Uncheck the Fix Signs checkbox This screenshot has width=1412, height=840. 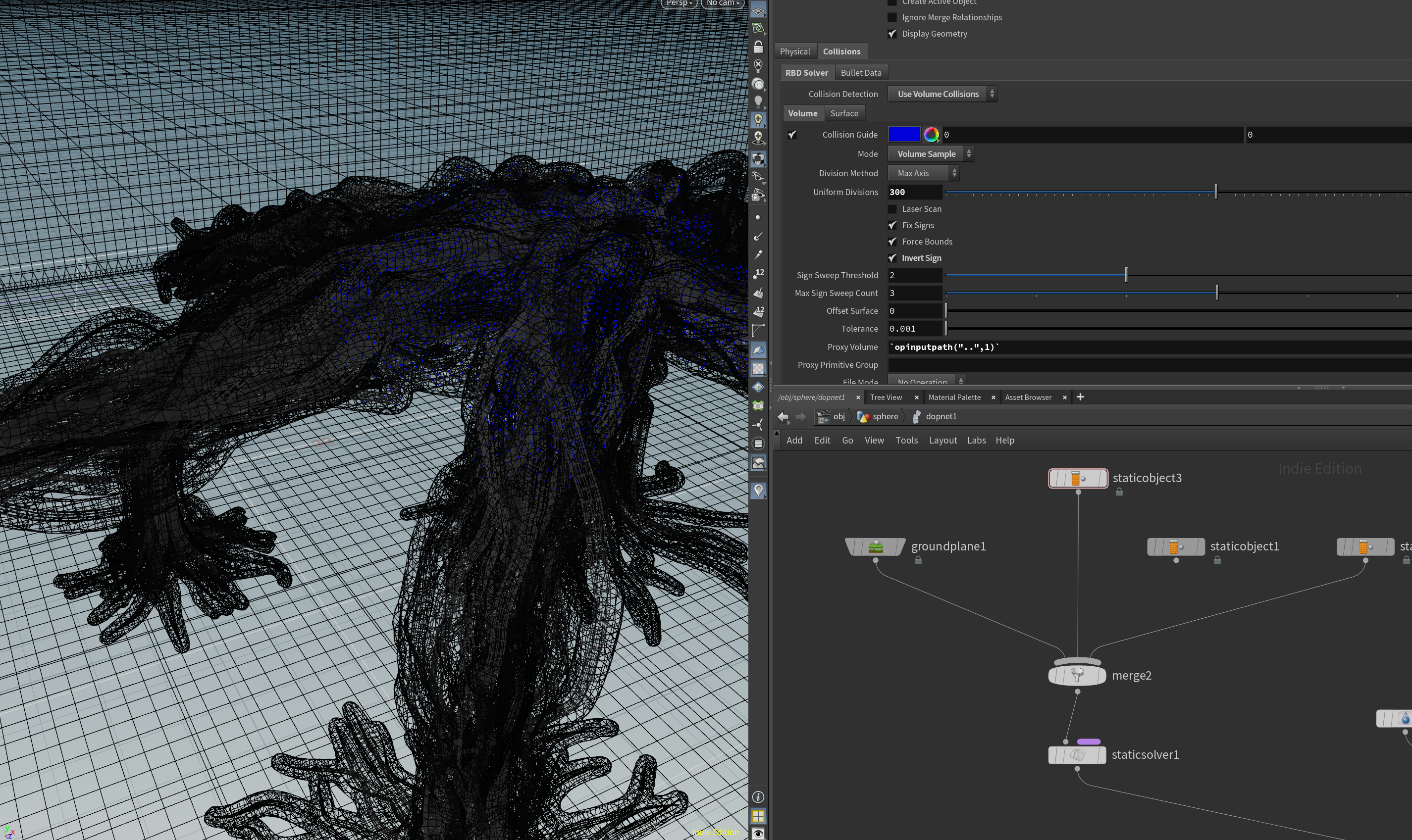tap(892, 225)
